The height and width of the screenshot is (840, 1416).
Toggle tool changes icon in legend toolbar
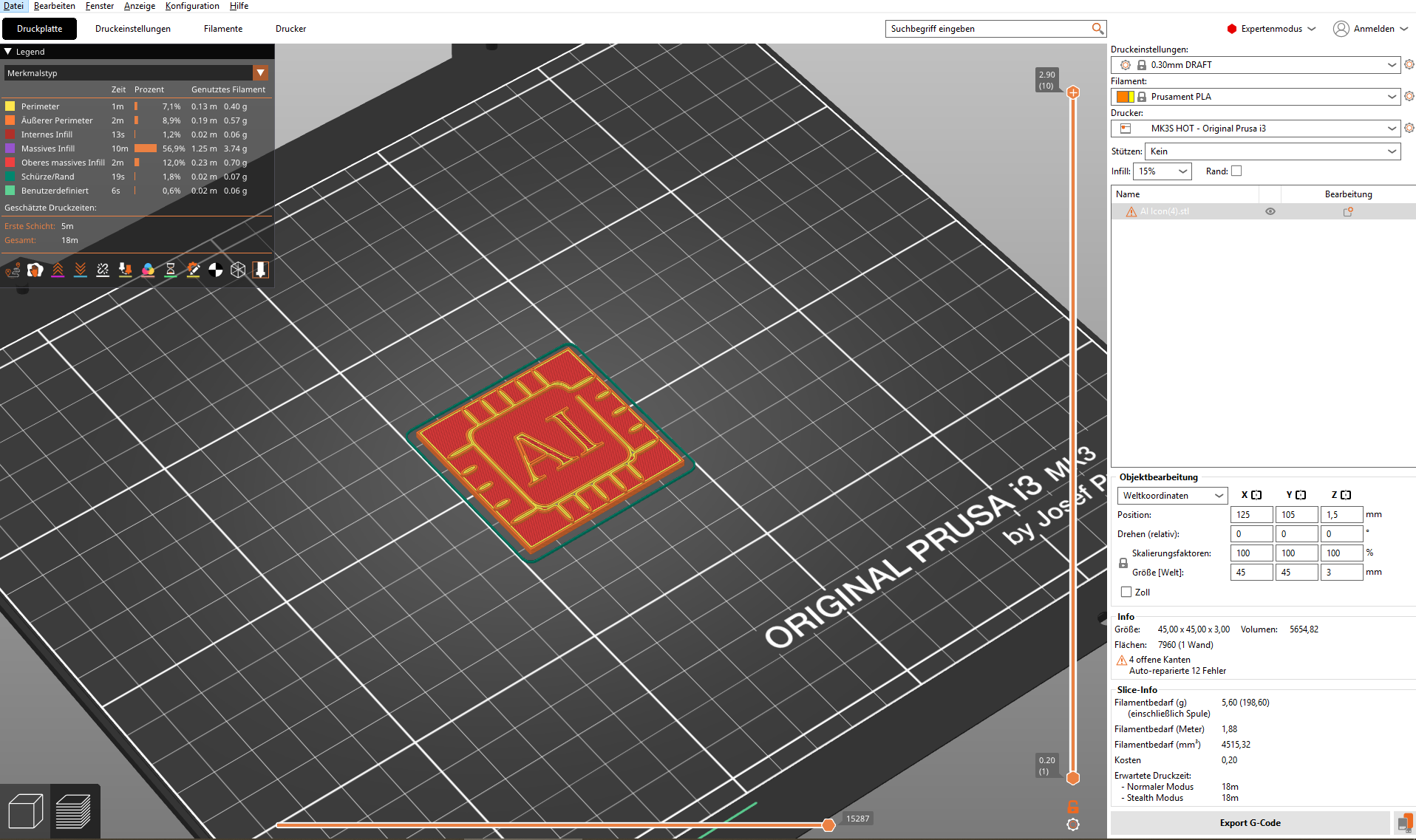126,270
